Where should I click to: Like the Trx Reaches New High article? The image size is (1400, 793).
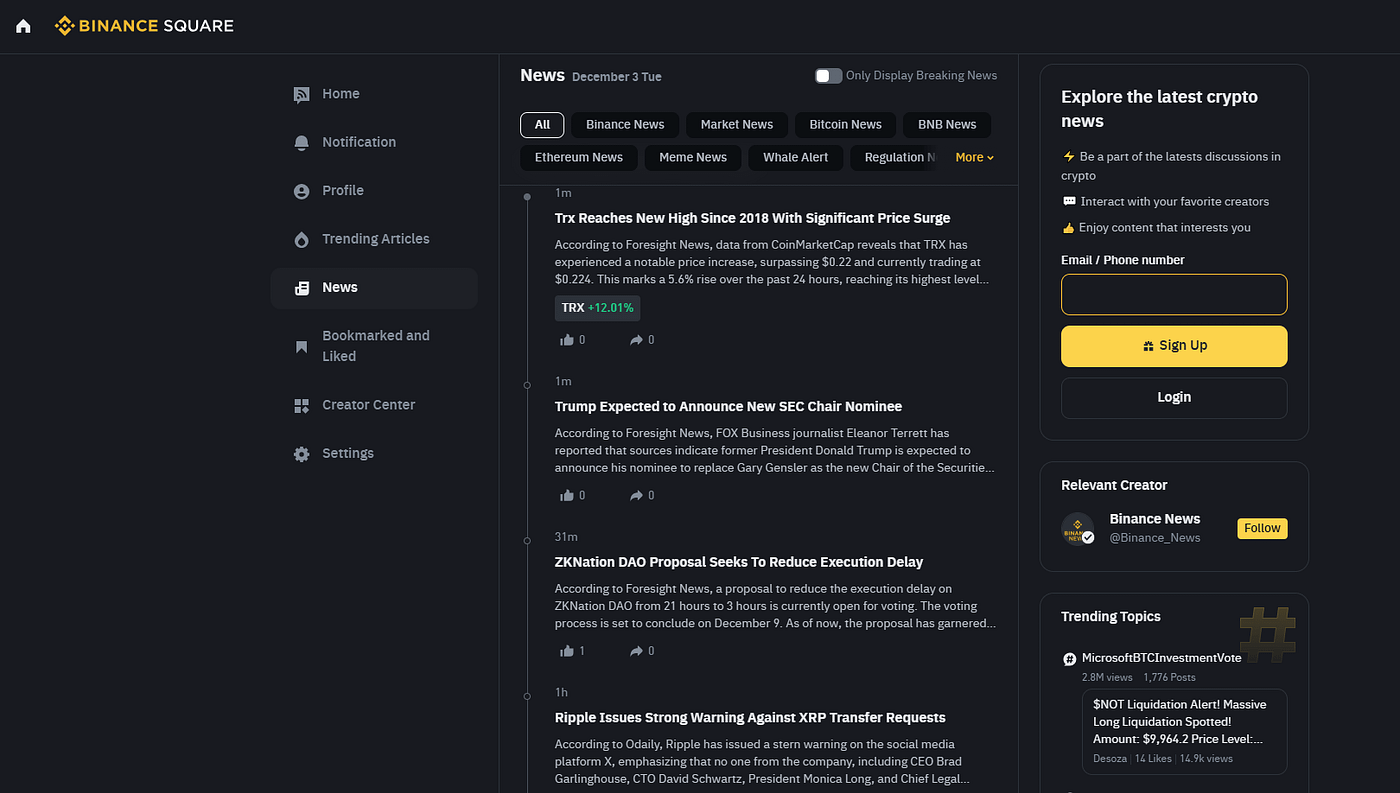(x=567, y=340)
